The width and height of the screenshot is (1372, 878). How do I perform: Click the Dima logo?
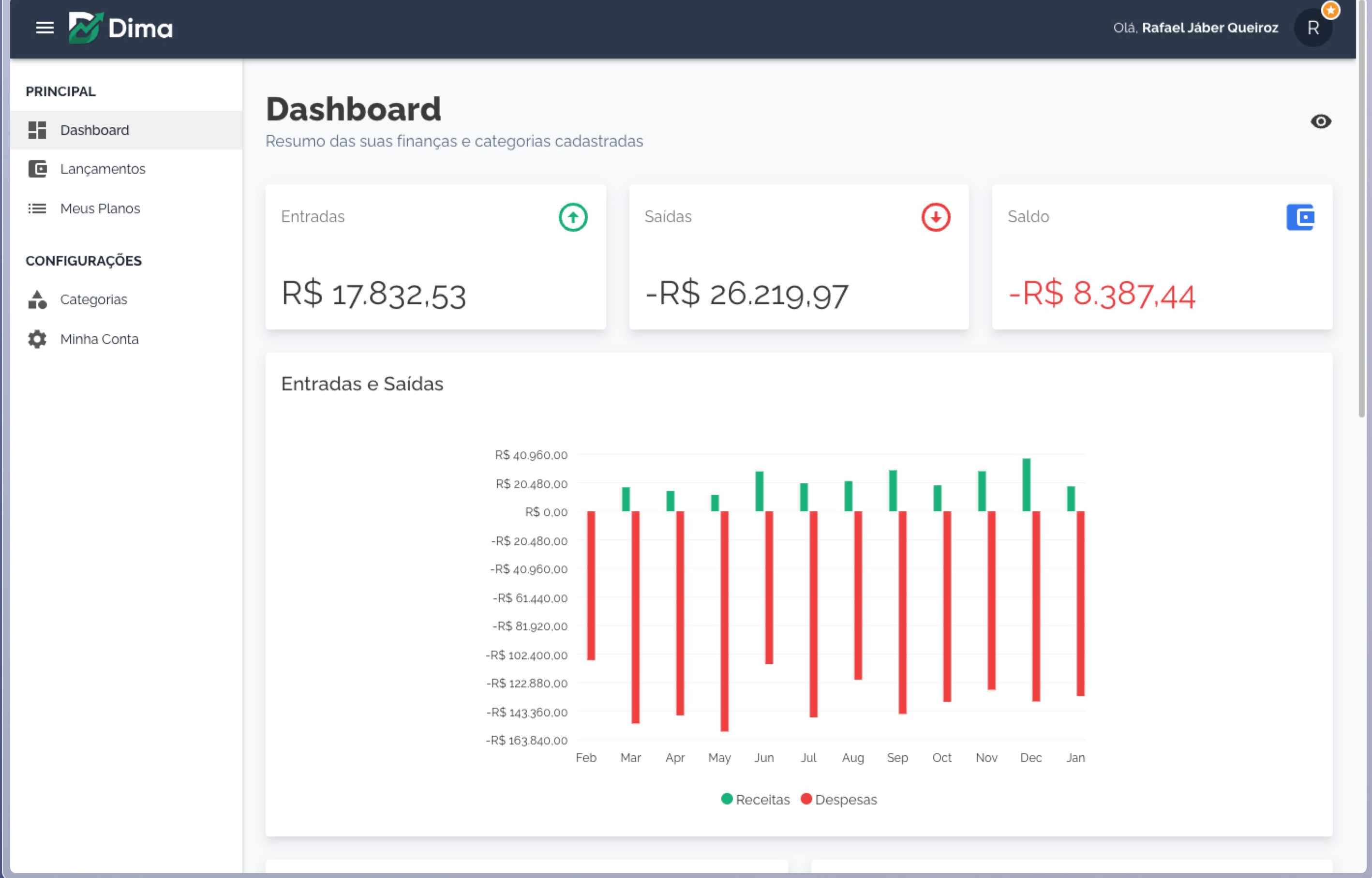click(x=120, y=28)
